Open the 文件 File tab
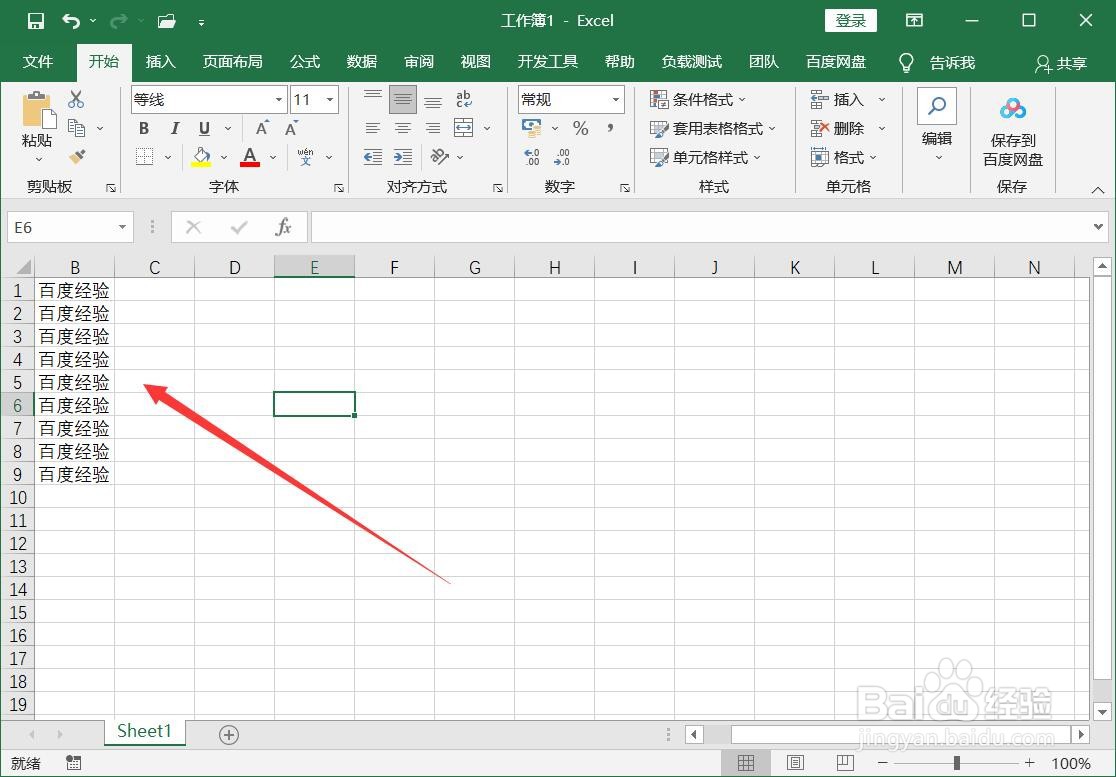1116x777 pixels. pyautogui.click(x=38, y=62)
